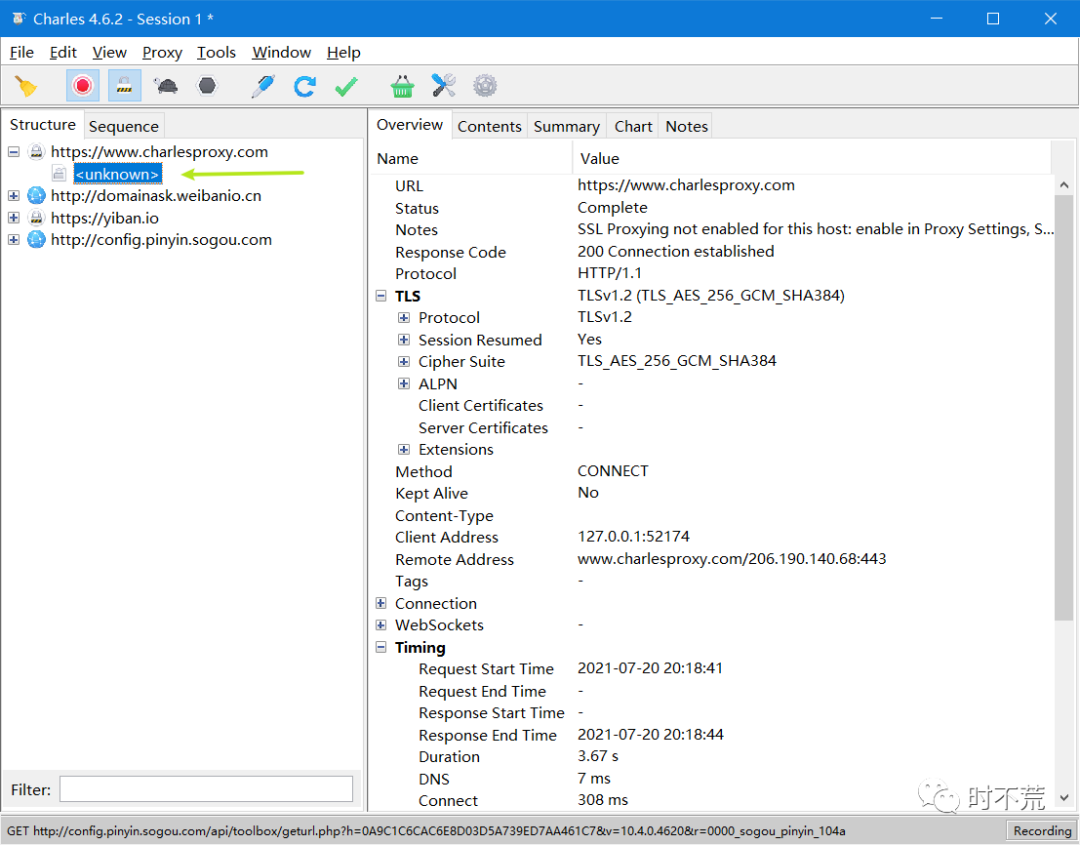This screenshot has height=845, width=1080.
Task: Open the Tools menu
Action: point(216,52)
